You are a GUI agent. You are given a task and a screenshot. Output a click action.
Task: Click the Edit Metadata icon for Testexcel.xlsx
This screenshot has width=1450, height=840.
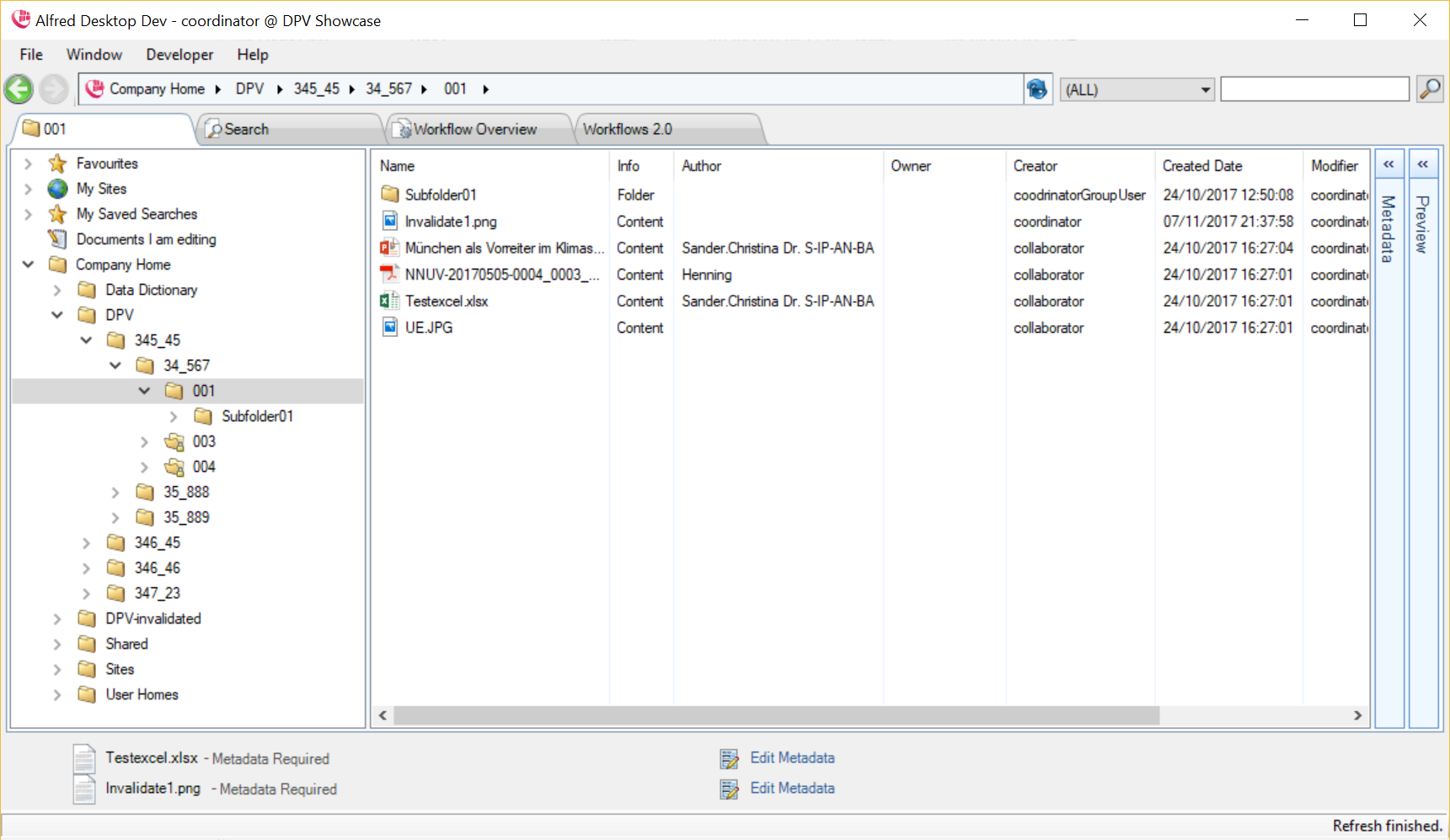(x=729, y=758)
